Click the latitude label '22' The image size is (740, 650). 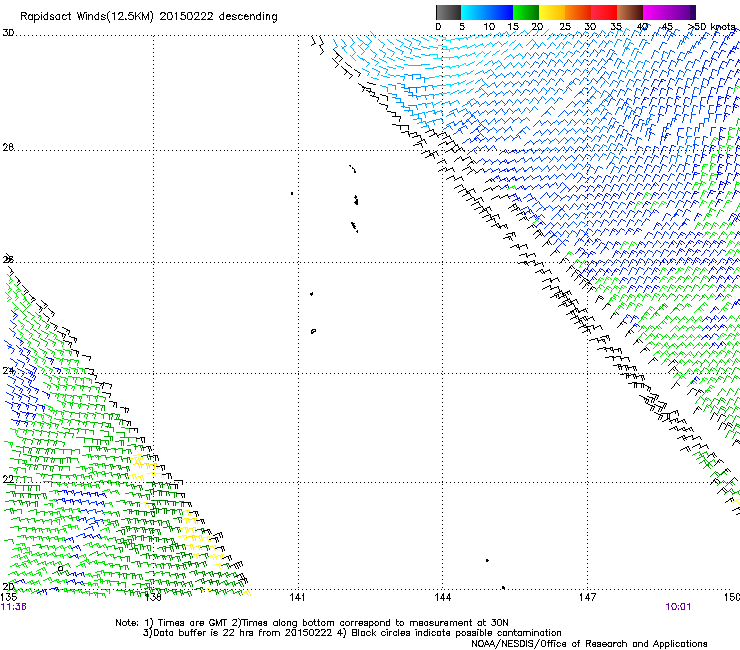(8, 479)
